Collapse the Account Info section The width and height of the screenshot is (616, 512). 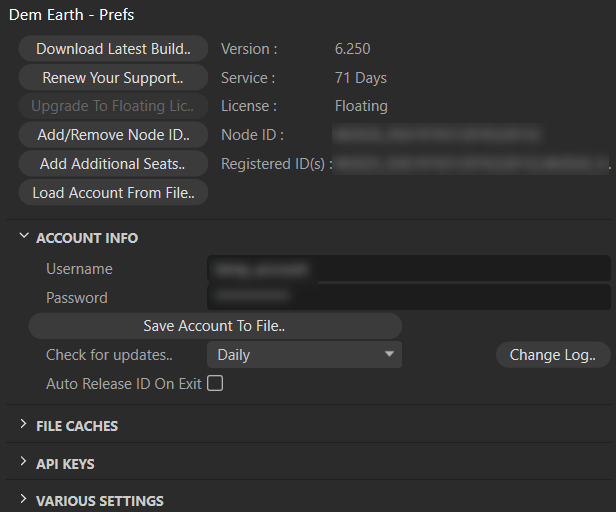pyautogui.click(x=24, y=236)
